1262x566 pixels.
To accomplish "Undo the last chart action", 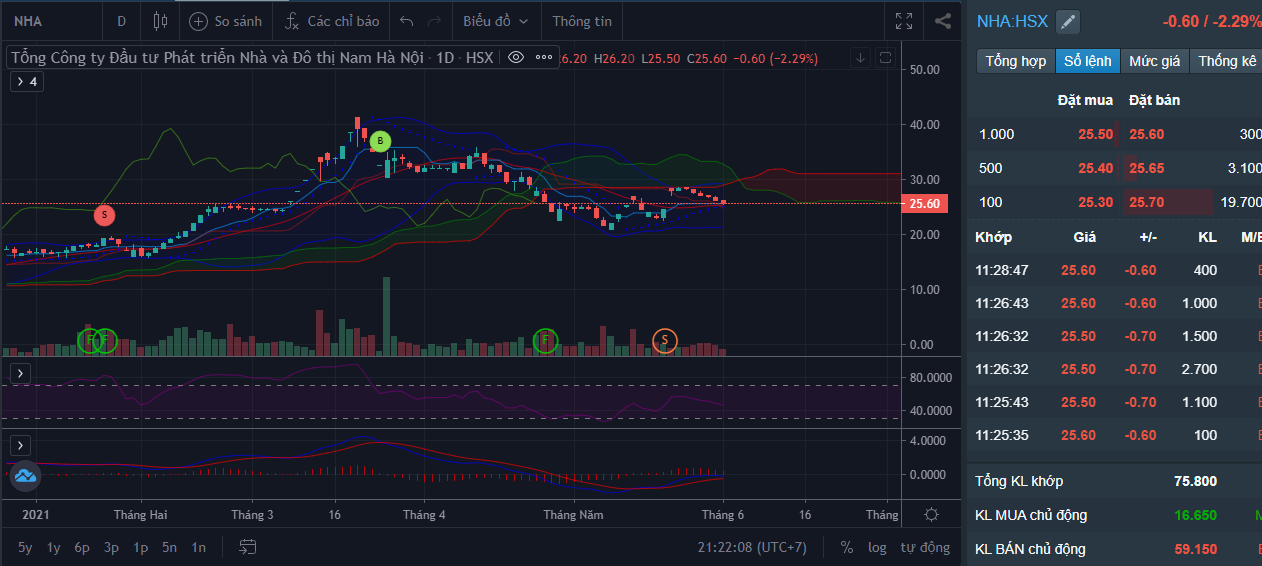I will tap(406, 21).
